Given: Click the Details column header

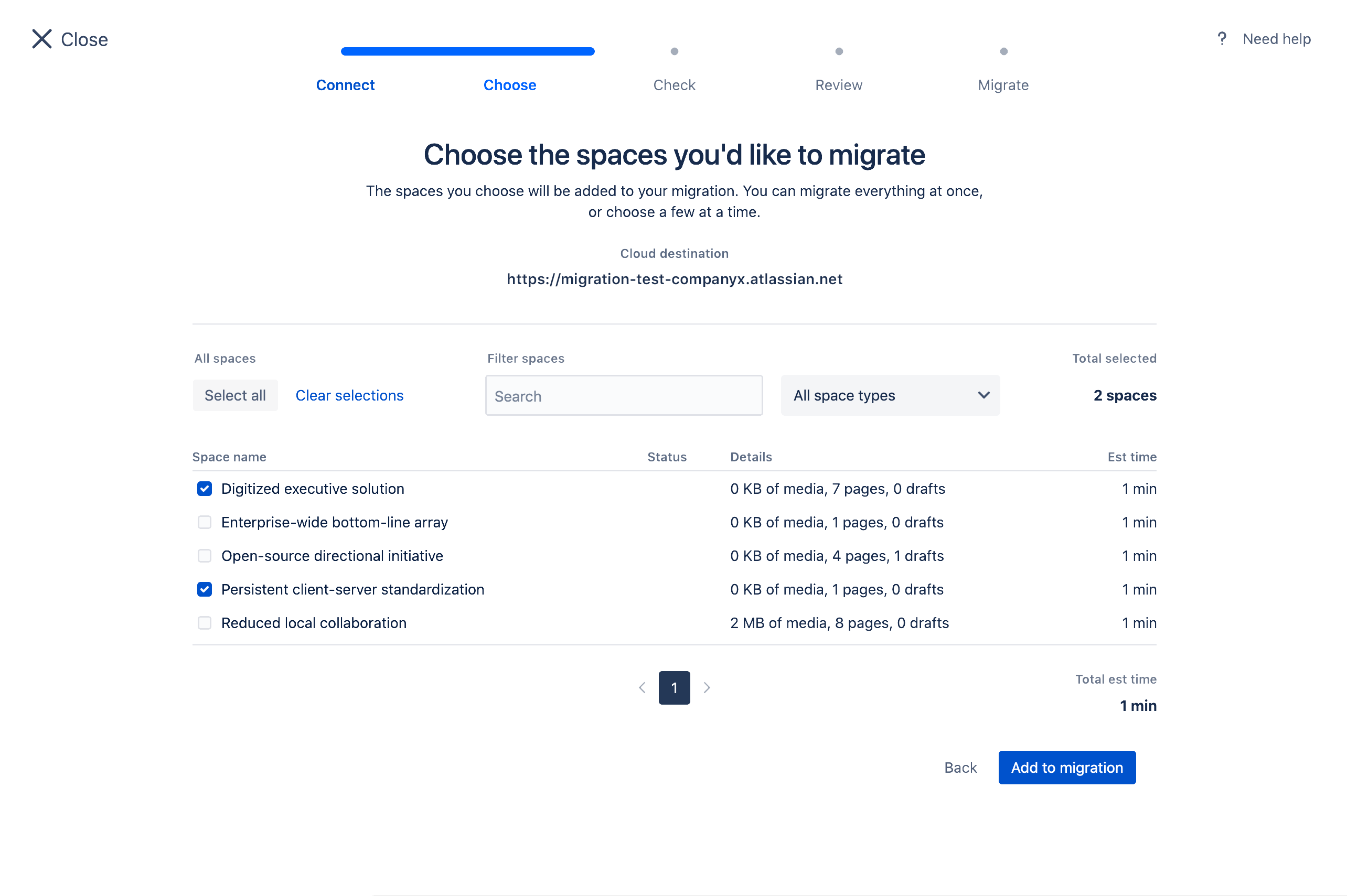Looking at the screenshot, I should tap(751, 457).
